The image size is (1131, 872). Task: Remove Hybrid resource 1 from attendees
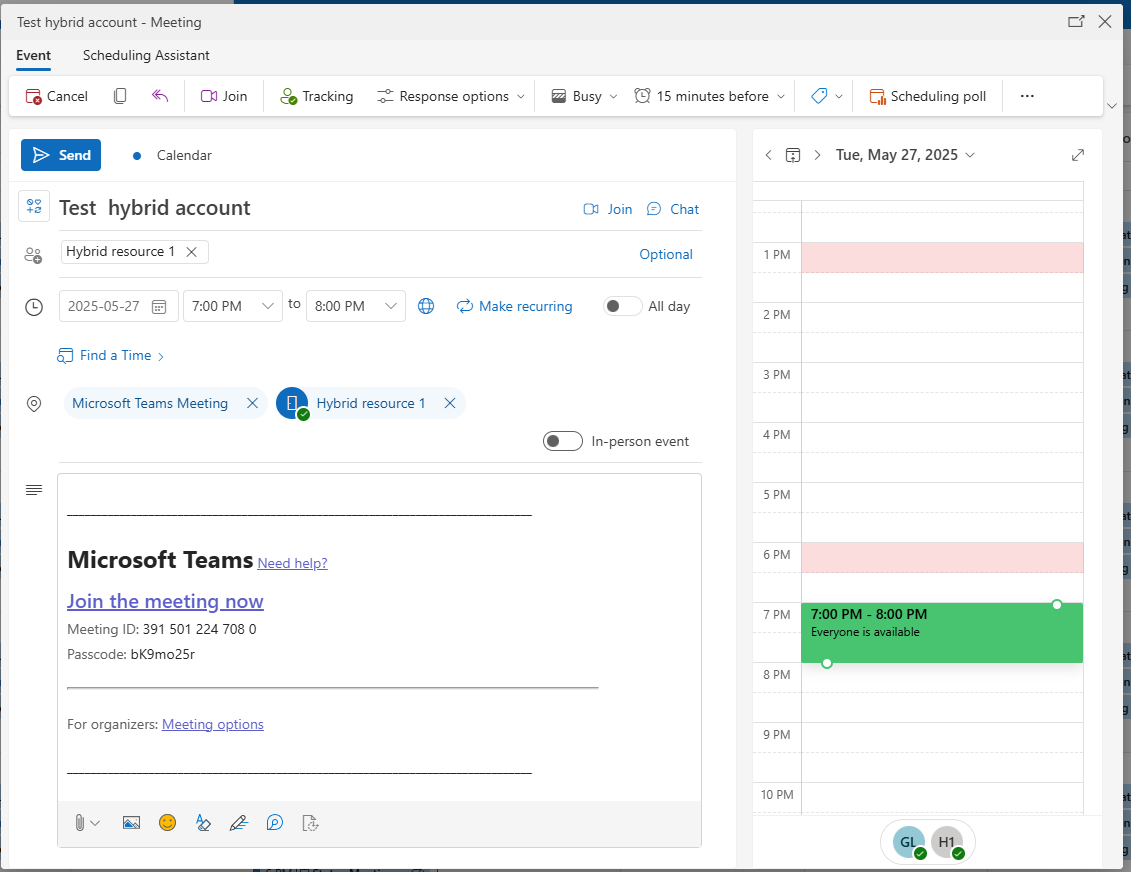[x=191, y=252]
